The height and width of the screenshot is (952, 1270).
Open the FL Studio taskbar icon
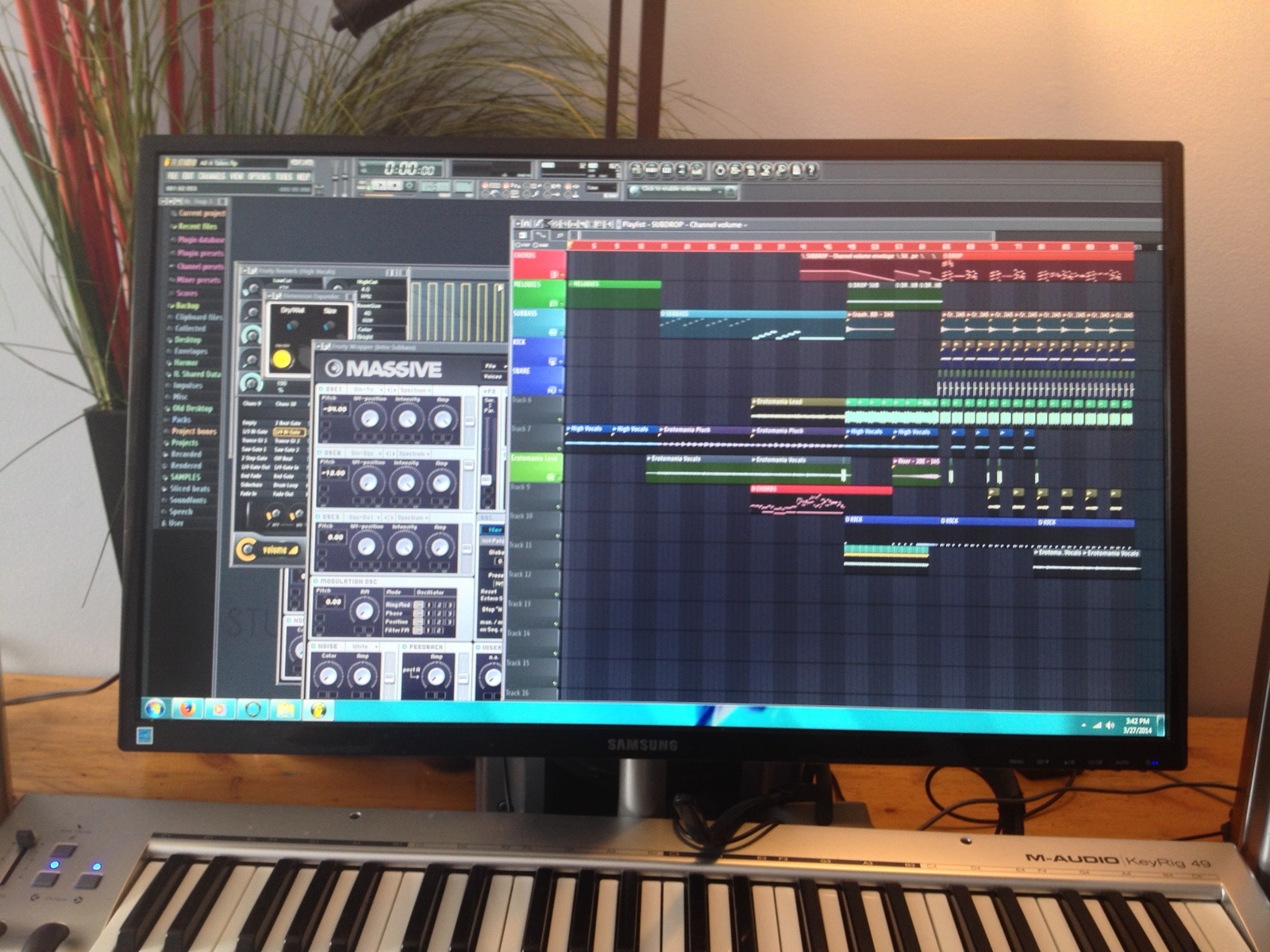pos(319,709)
